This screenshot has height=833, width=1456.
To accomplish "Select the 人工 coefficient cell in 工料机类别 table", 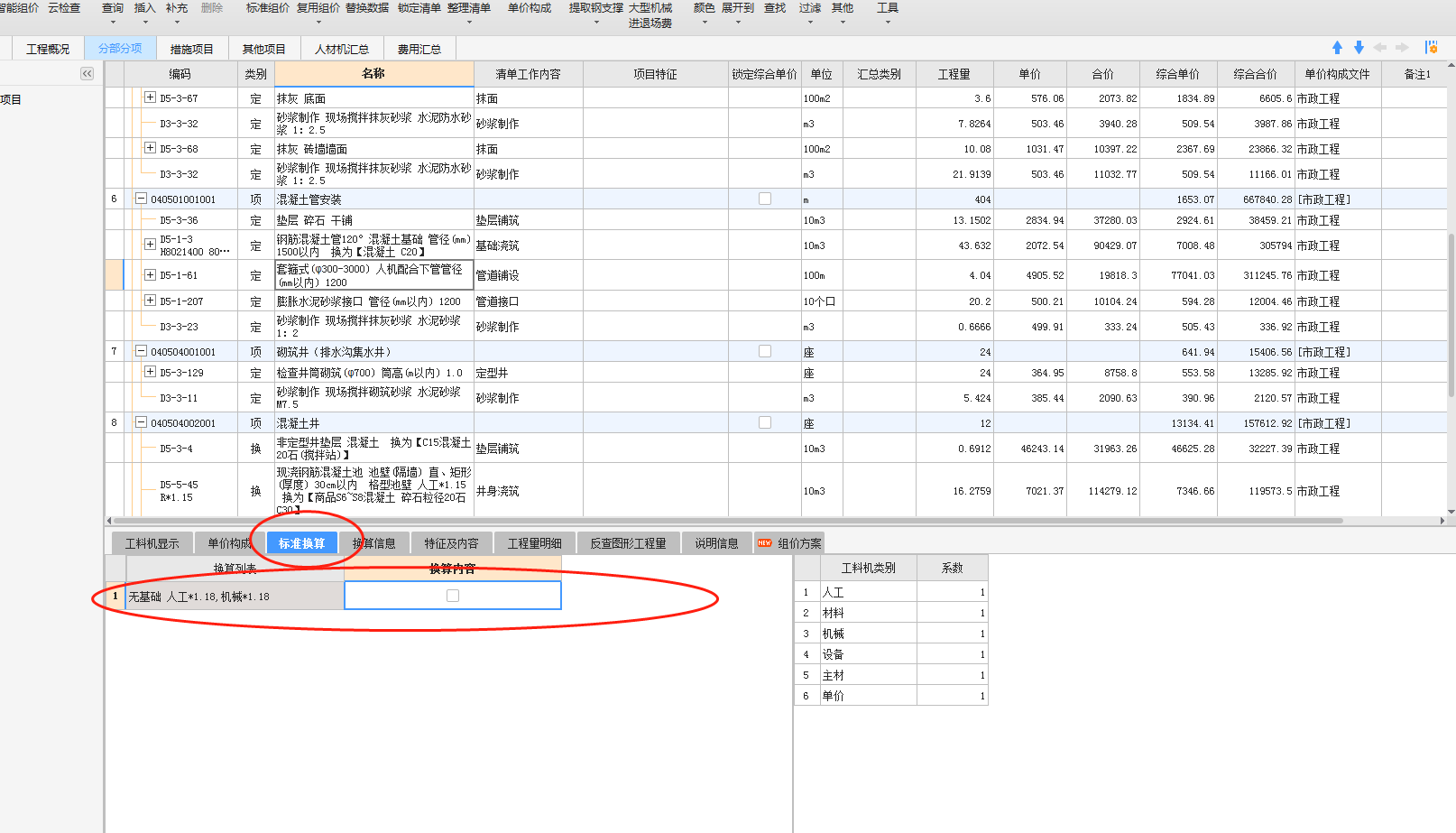I will 953,592.
